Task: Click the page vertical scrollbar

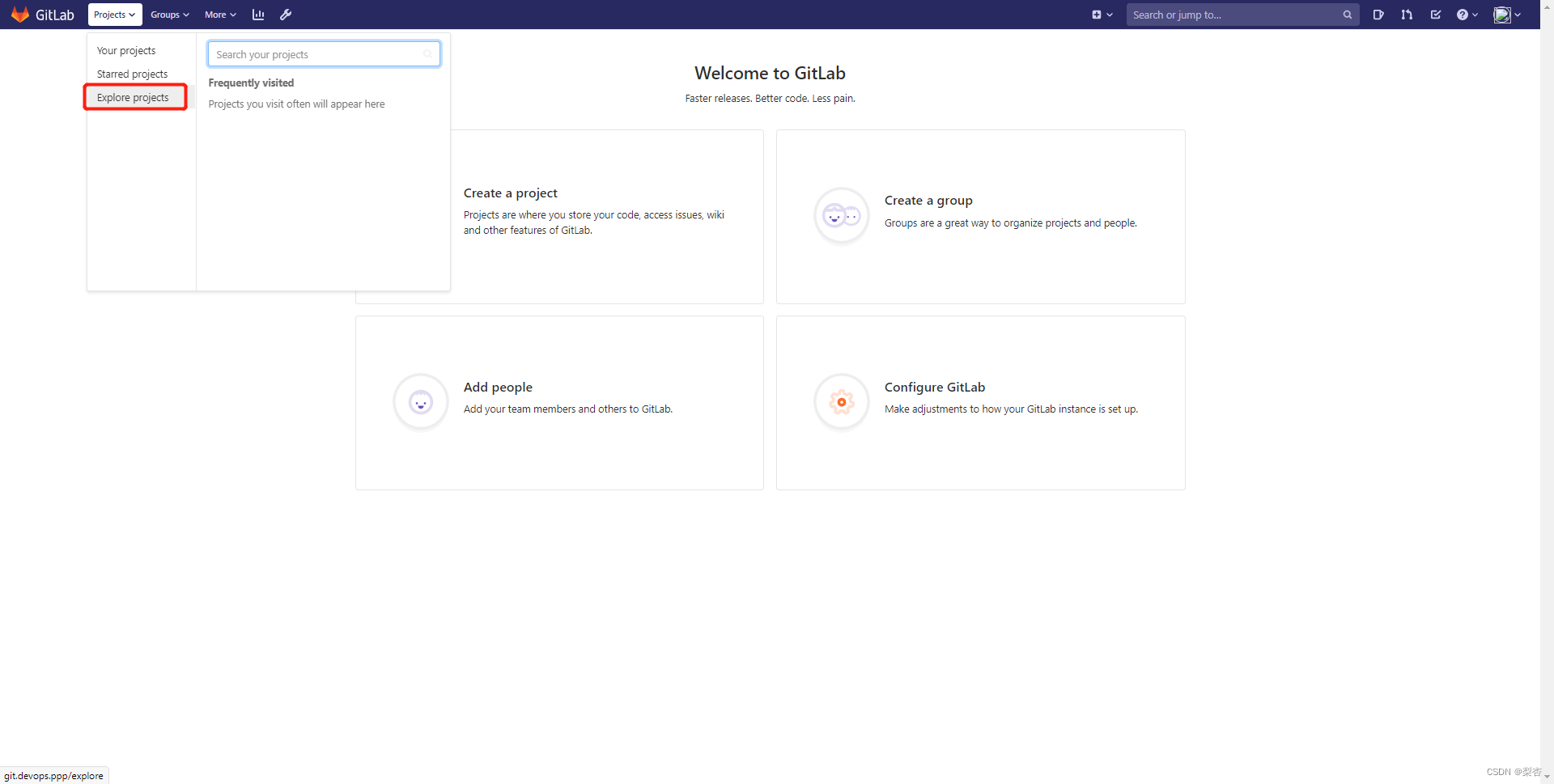Action: pyautogui.click(x=1547, y=392)
